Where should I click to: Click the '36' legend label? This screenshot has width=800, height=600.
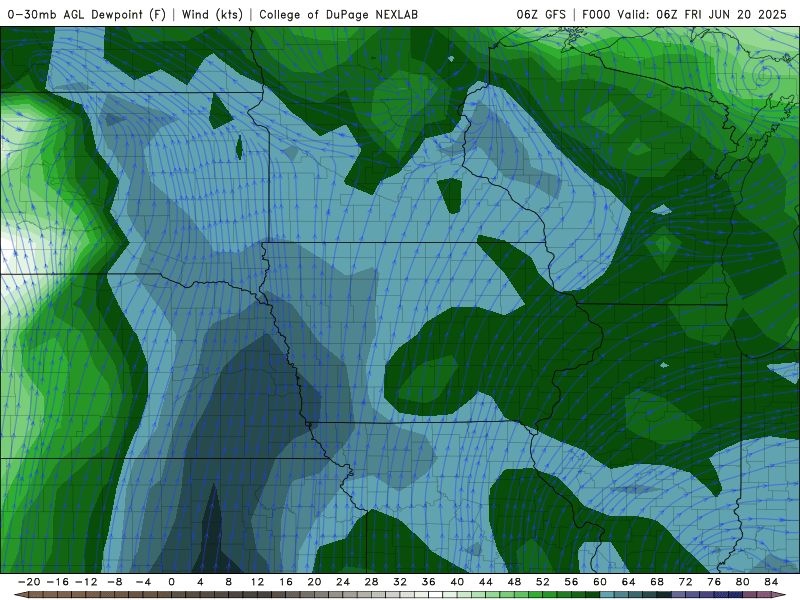429,582
